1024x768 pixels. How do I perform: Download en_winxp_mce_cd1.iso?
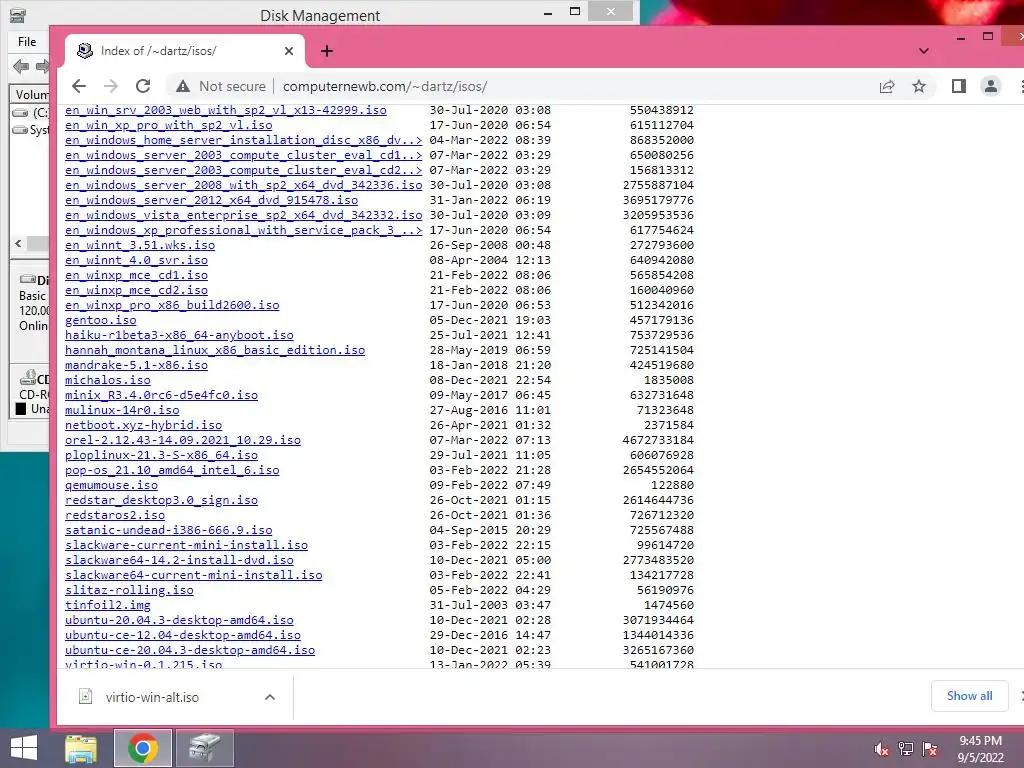coord(136,275)
